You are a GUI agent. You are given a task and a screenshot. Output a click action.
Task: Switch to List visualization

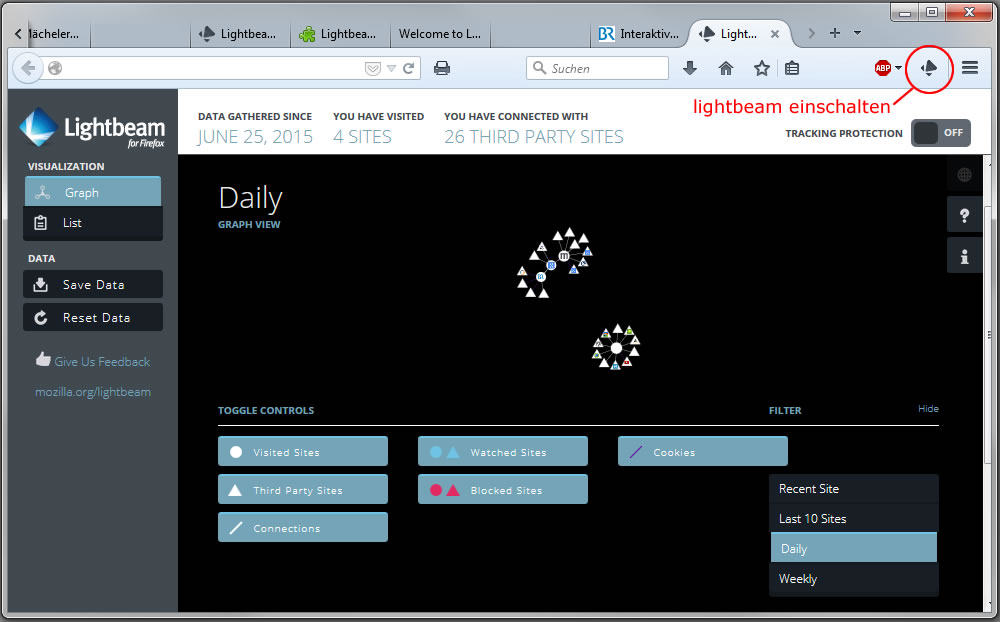click(92, 223)
